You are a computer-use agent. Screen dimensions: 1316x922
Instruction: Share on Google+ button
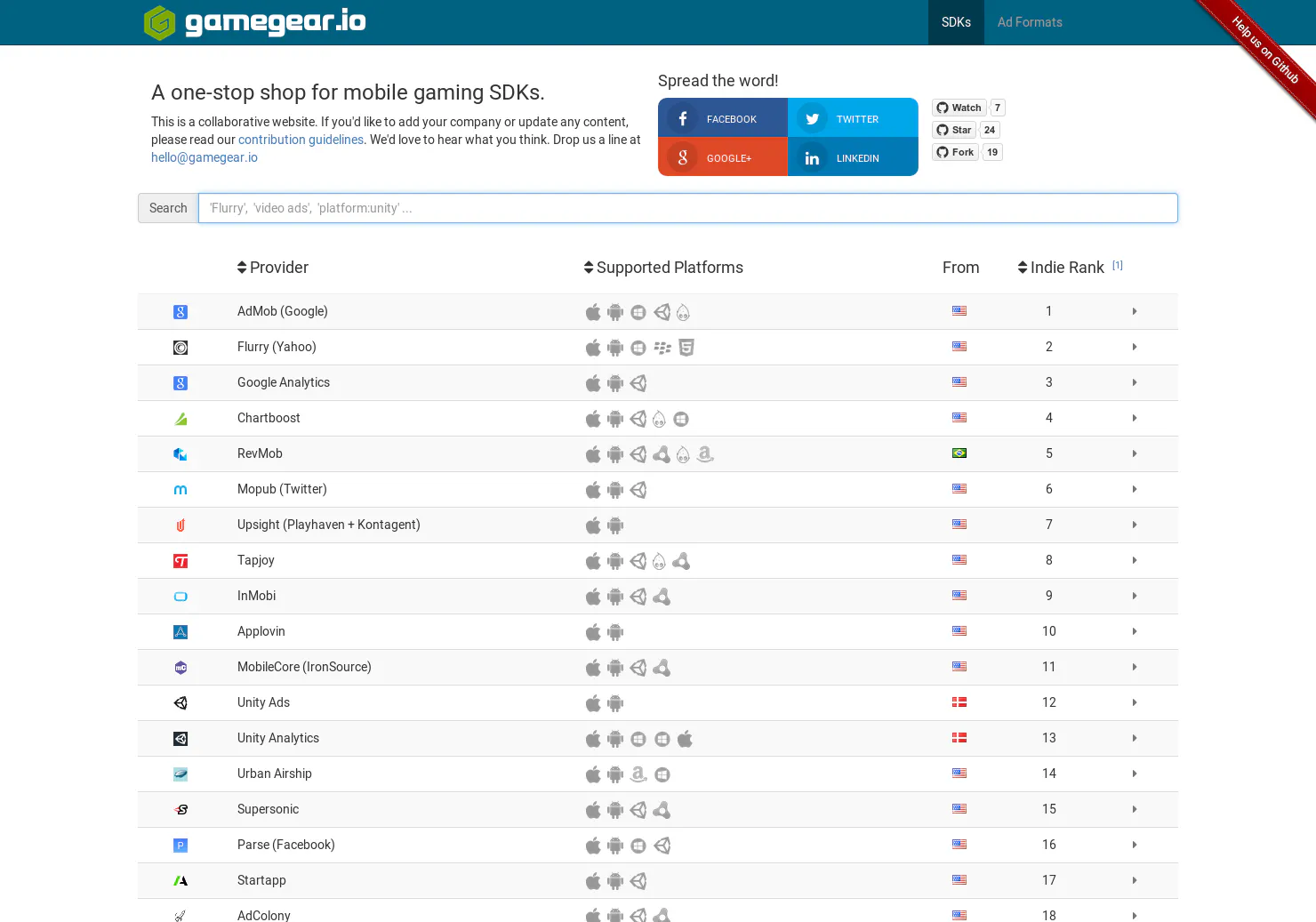click(x=723, y=157)
